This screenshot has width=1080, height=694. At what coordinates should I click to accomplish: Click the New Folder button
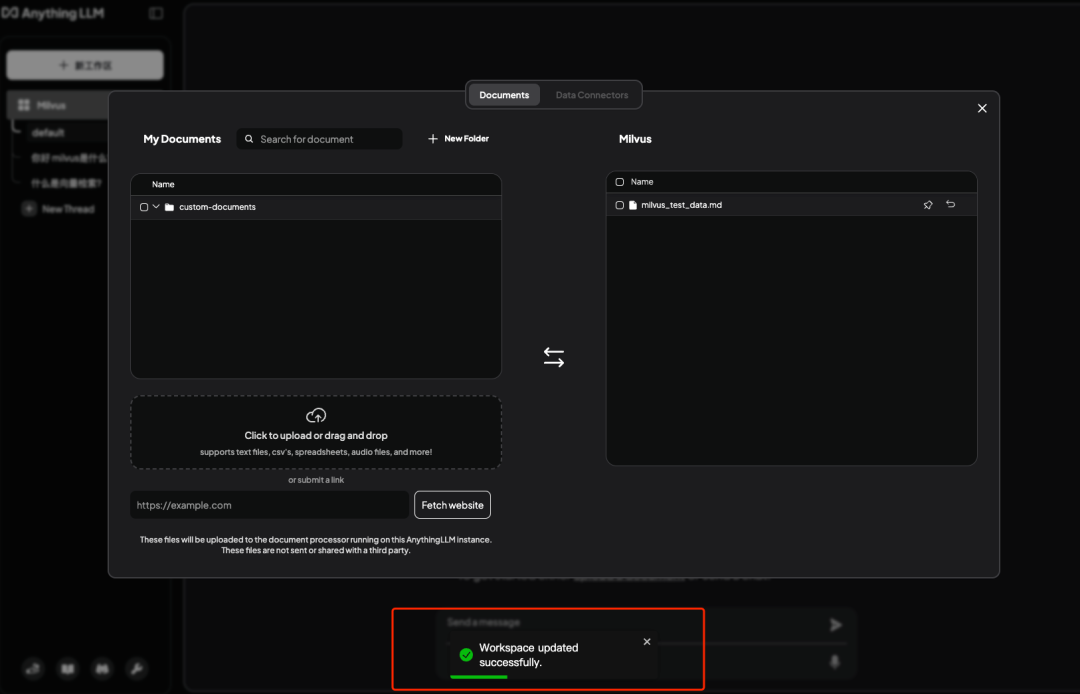click(x=458, y=138)
